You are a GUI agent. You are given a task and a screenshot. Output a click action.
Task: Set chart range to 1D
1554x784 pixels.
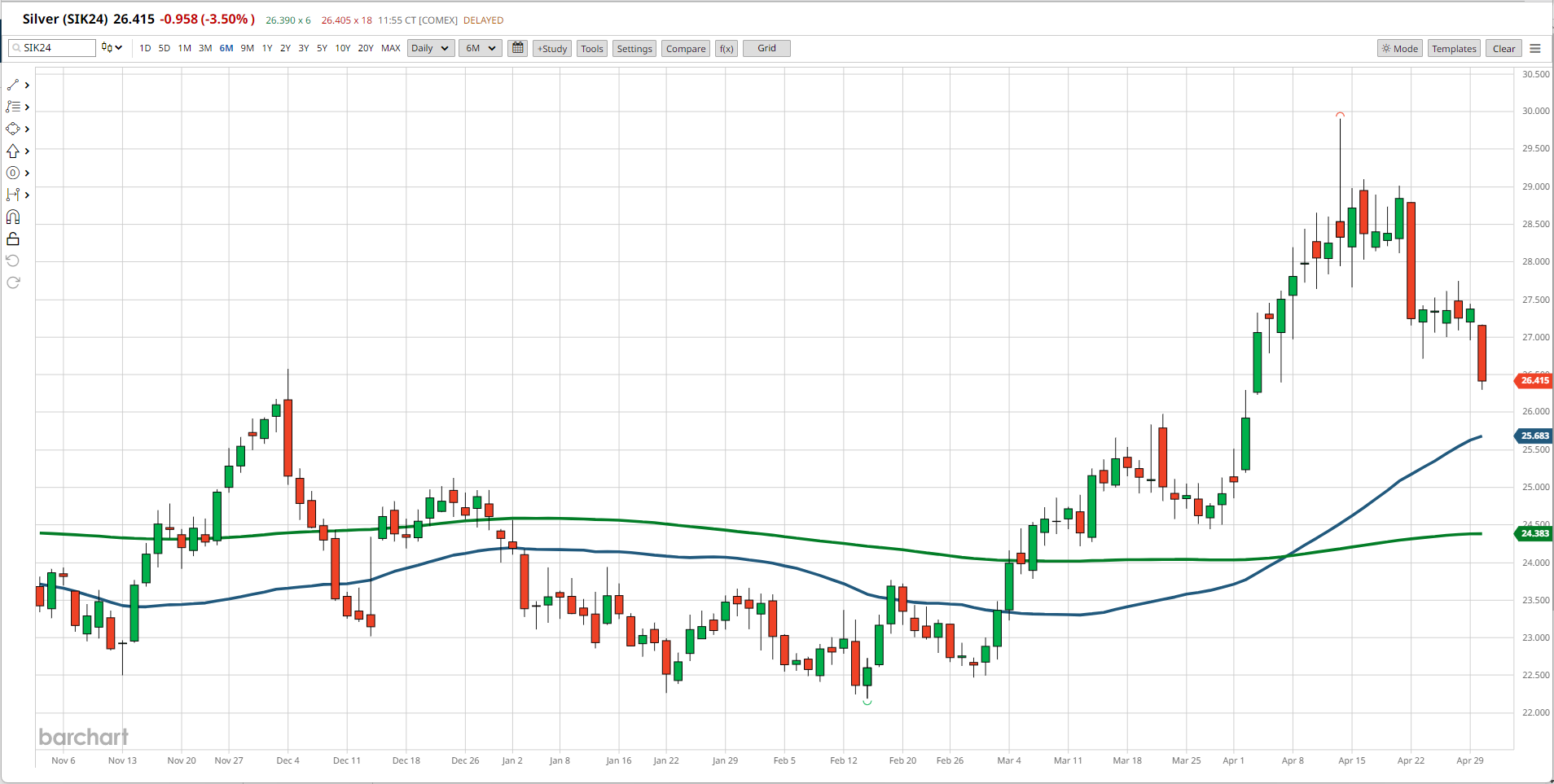(x=145, y=48)
